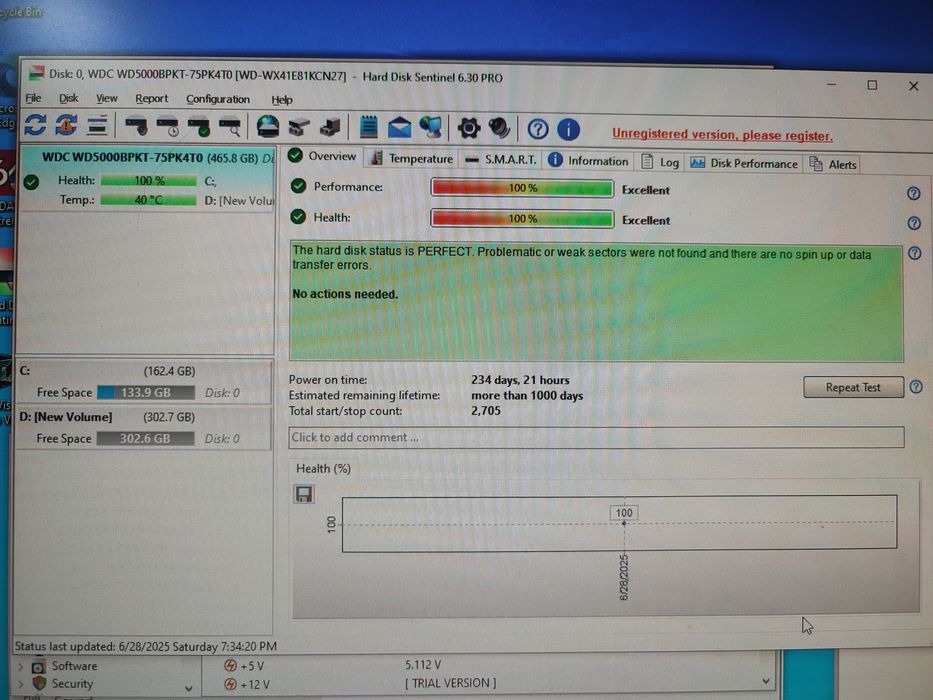Click the network globe monitor icon
Viewport: 933px width, 700px height.
click(x=431, y=127)
